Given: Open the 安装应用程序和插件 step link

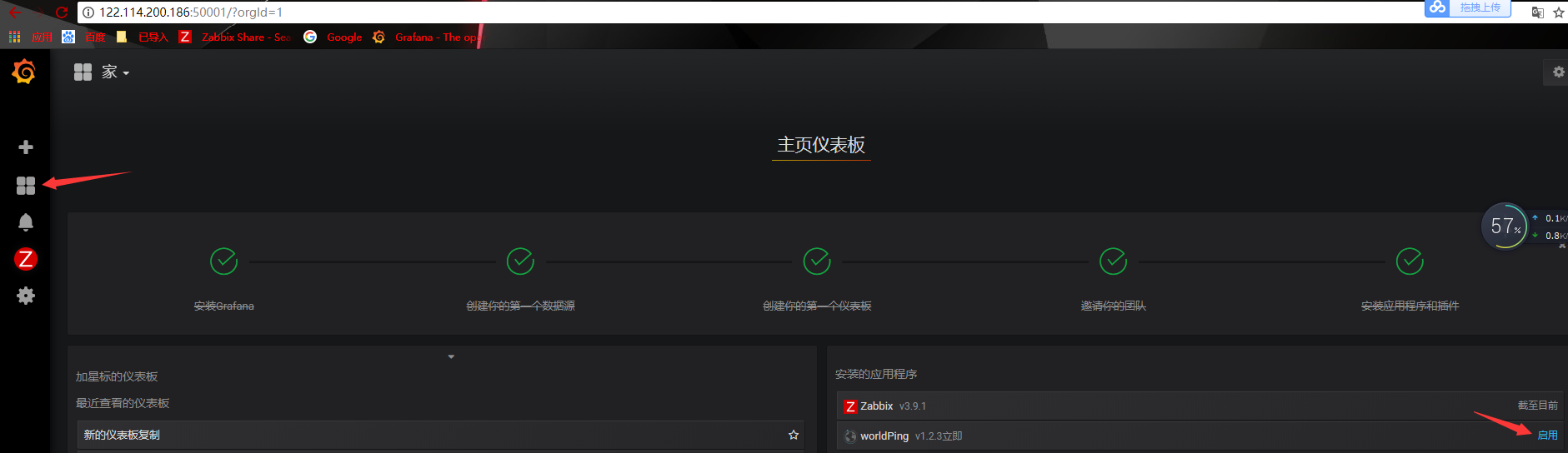Looking at the screenshot, I should tap(1410, 306).
